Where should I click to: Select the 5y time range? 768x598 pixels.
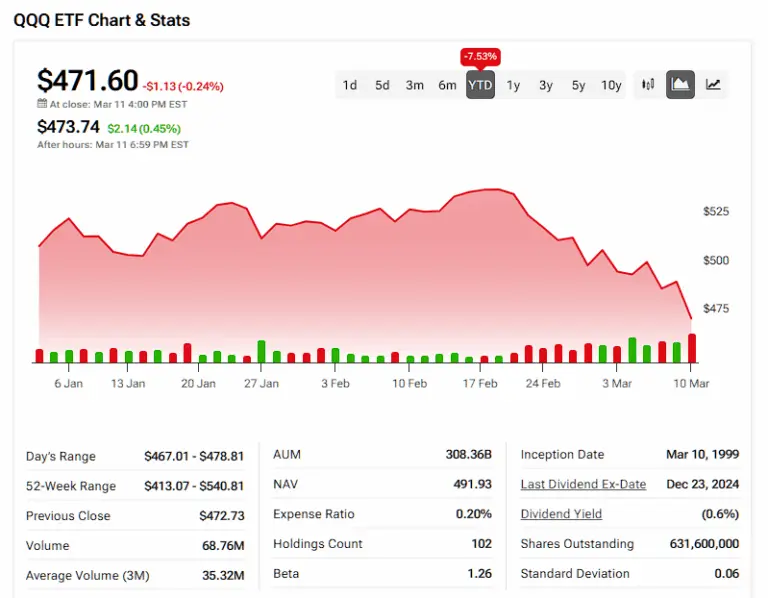coord(578,85)
